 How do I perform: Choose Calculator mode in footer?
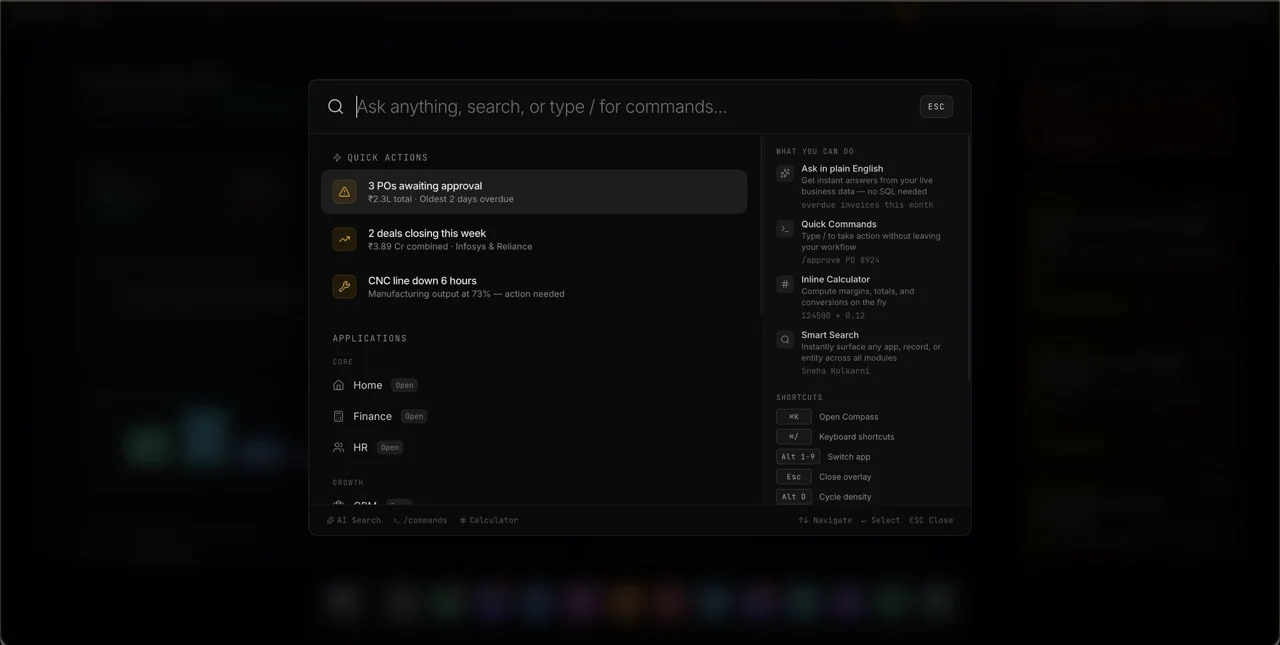click(489, 520)
